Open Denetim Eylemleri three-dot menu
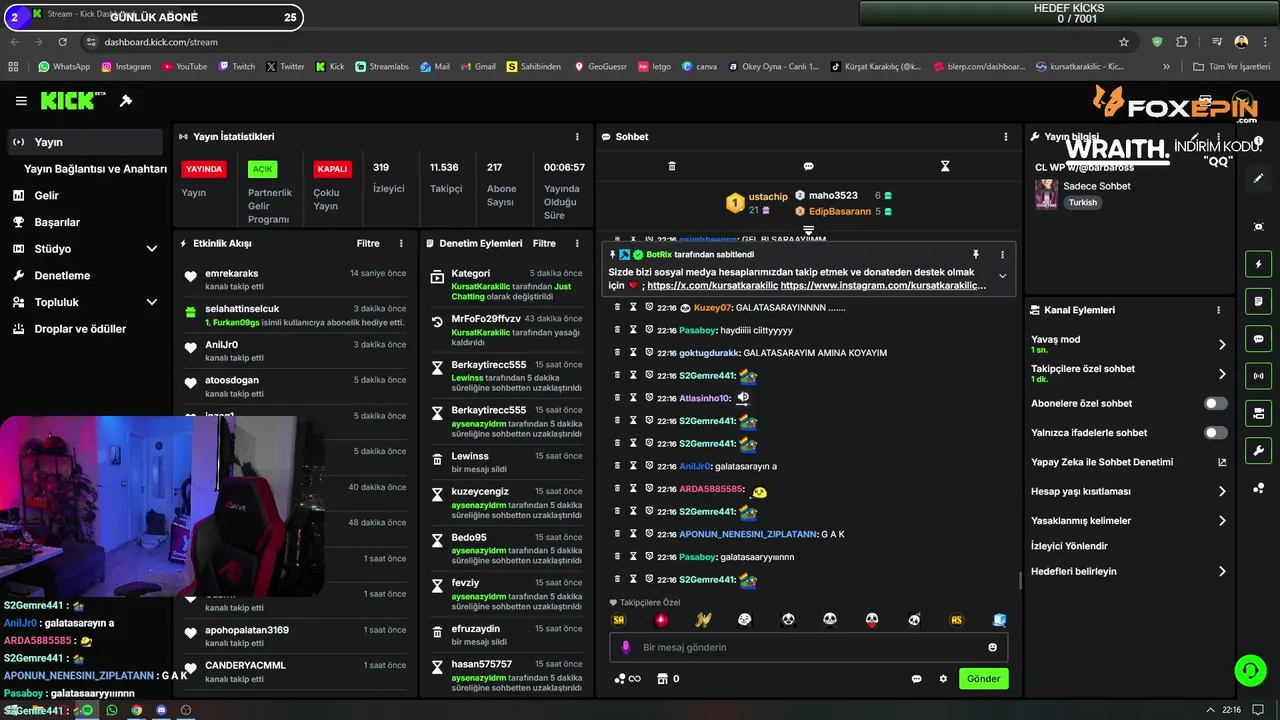1280x720 pixels. click(x=577, y=243)
